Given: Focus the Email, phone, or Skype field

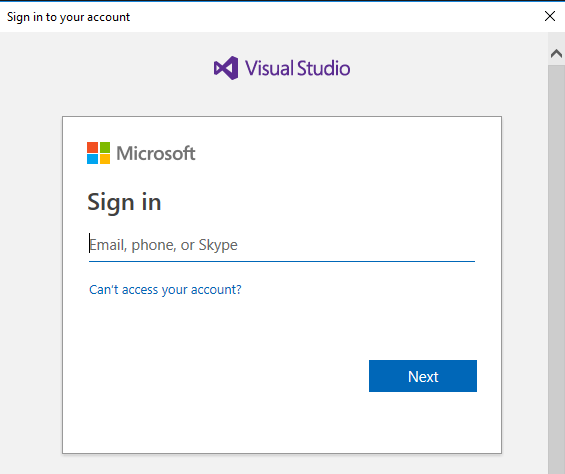Looking at the screenshot, I should click(282, 245).
